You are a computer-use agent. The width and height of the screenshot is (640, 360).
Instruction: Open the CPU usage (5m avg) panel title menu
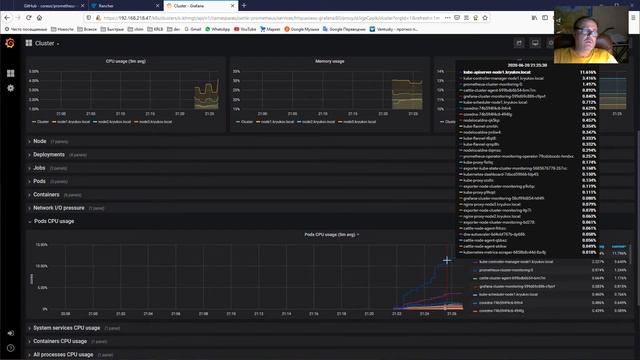[x=126, y=61]
